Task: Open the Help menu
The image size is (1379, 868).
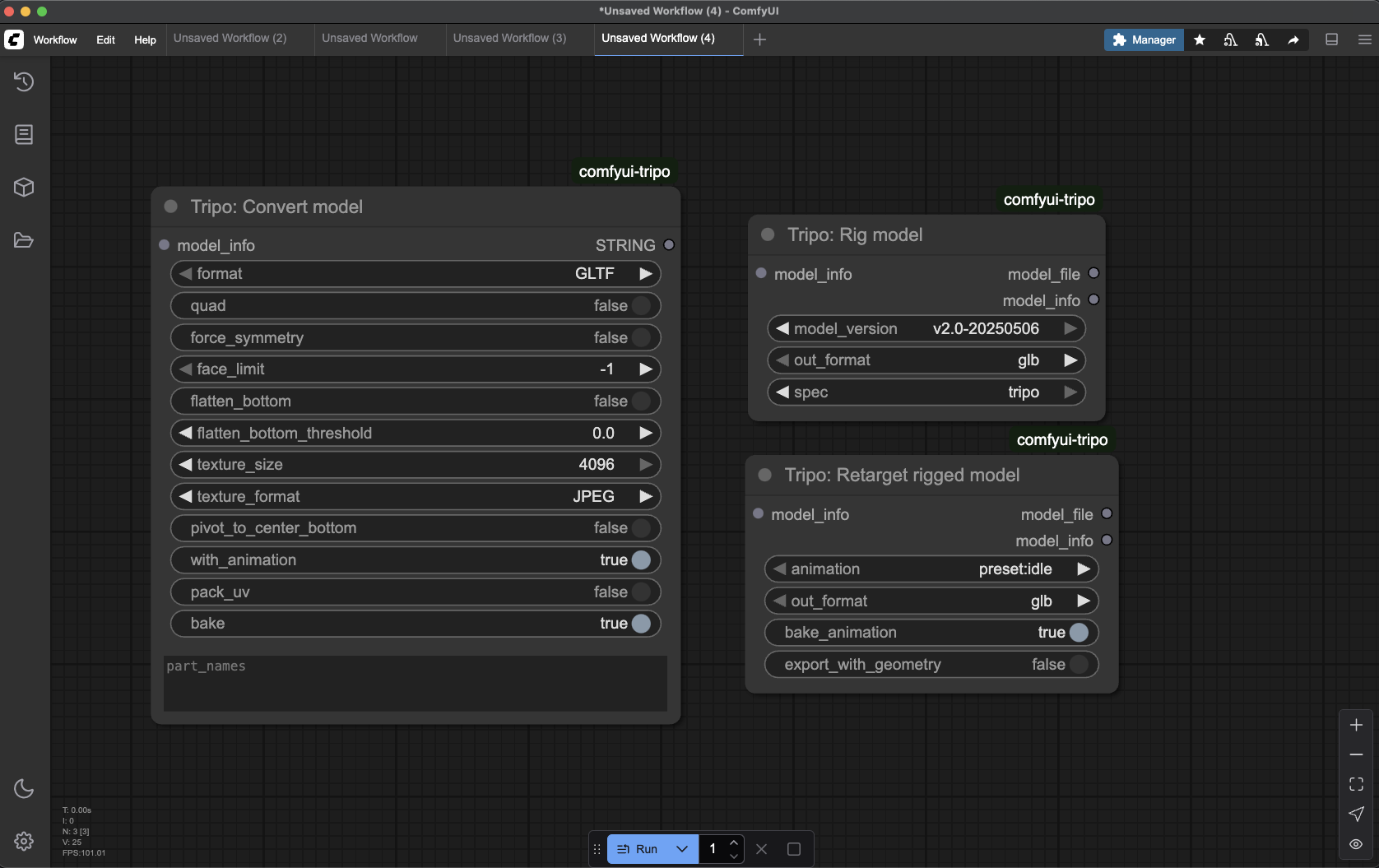Action: tap(145, 39)
